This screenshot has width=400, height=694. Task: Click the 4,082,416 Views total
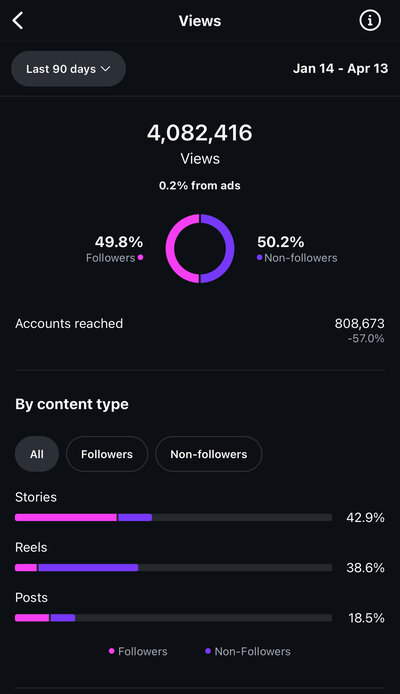(x=200, y=133)
